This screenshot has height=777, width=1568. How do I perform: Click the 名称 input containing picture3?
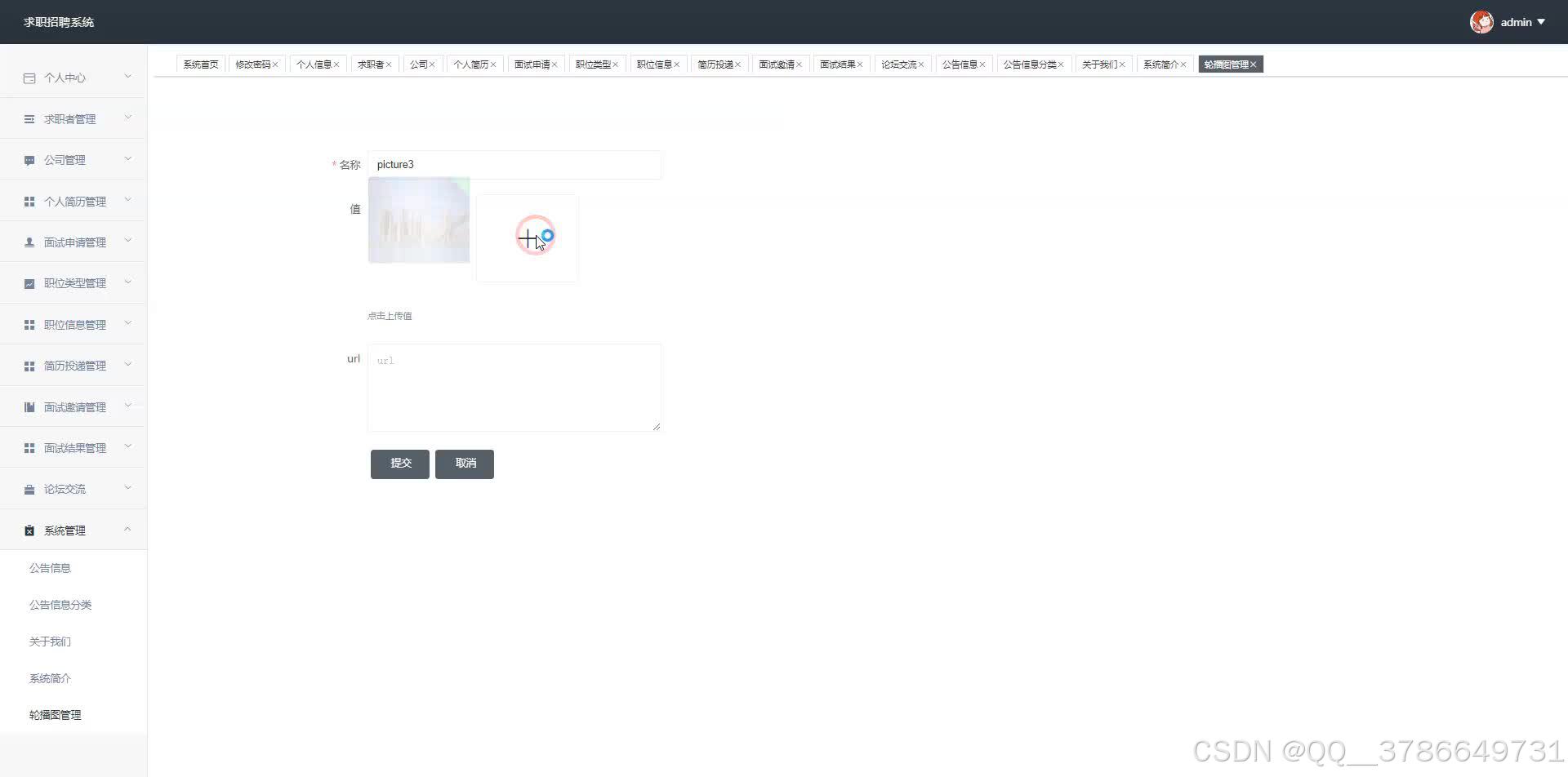[x=514, y=165]
